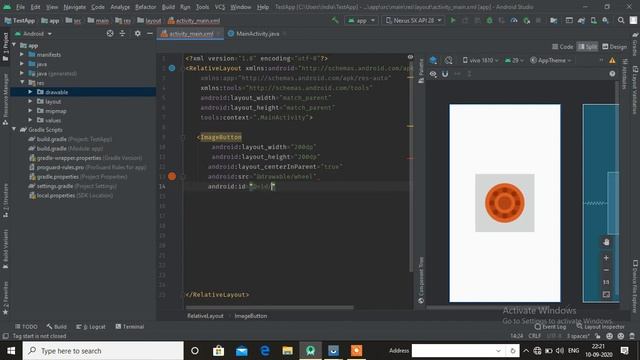Expand the manifests folder
This screenshot has width=640, height=360.
[x=22, y=54]
